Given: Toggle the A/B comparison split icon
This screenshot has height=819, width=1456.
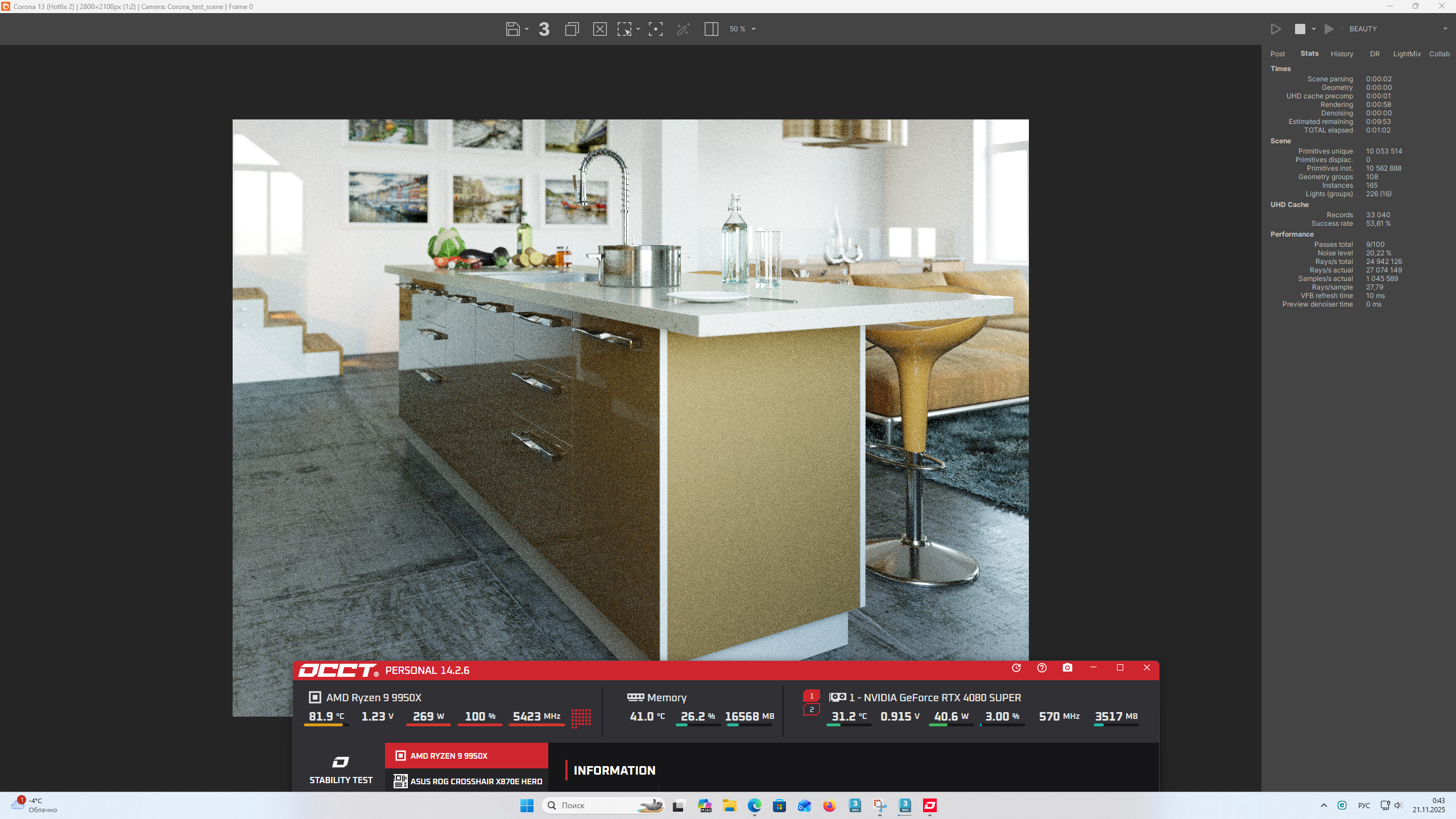Looking at the screenshot, I should (711, 29).
